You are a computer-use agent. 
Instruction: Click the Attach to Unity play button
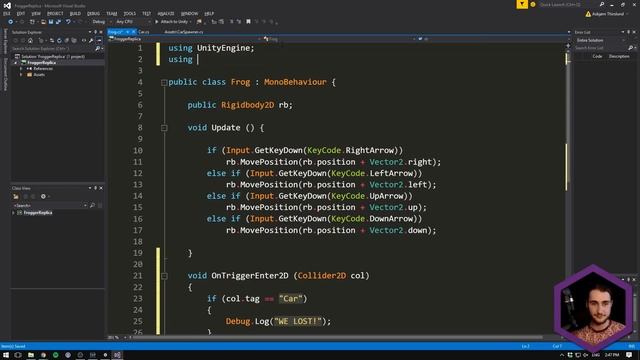(x=157, y=22)
